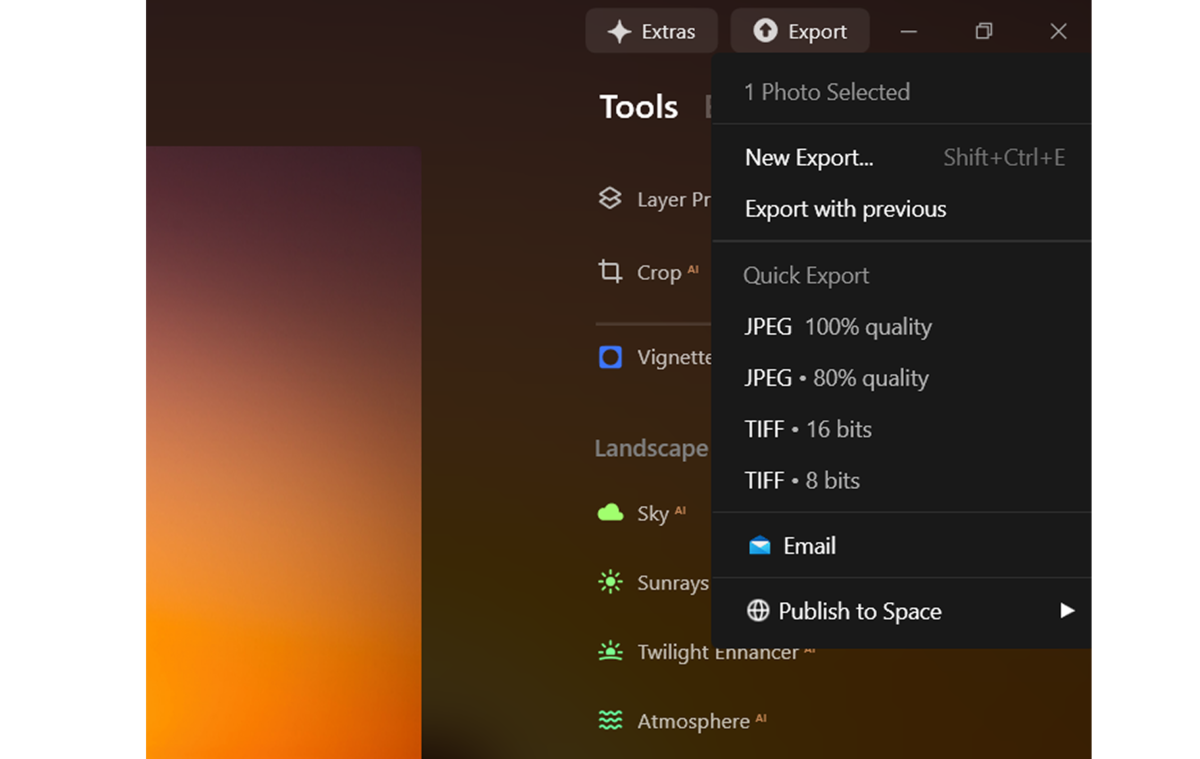
Task: Click the 1 Photo Selected header
Action: [827, 92]
